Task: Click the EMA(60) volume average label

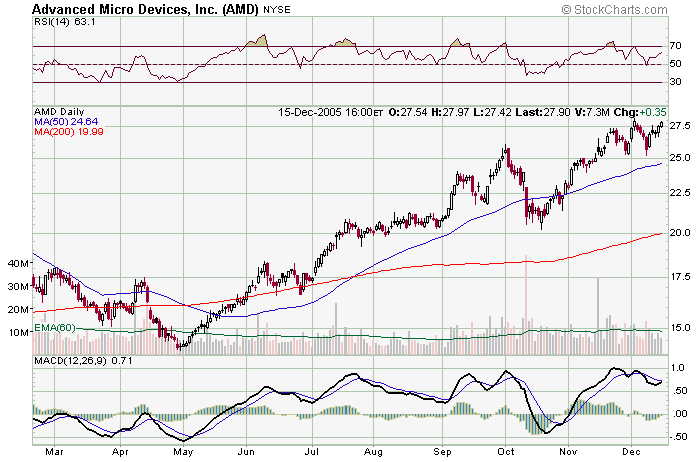Action: [x=54, y=328]
